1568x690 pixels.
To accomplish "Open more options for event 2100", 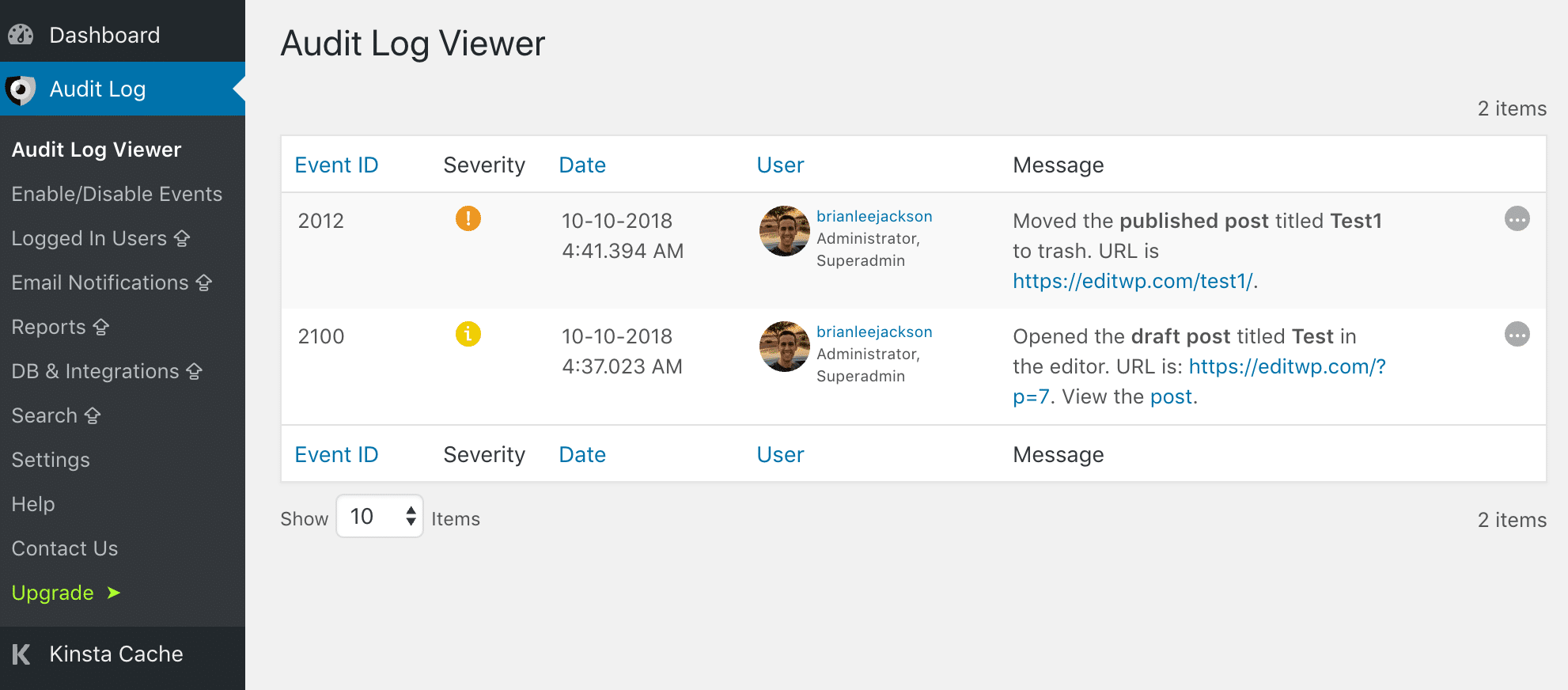I will (1516, 335).
